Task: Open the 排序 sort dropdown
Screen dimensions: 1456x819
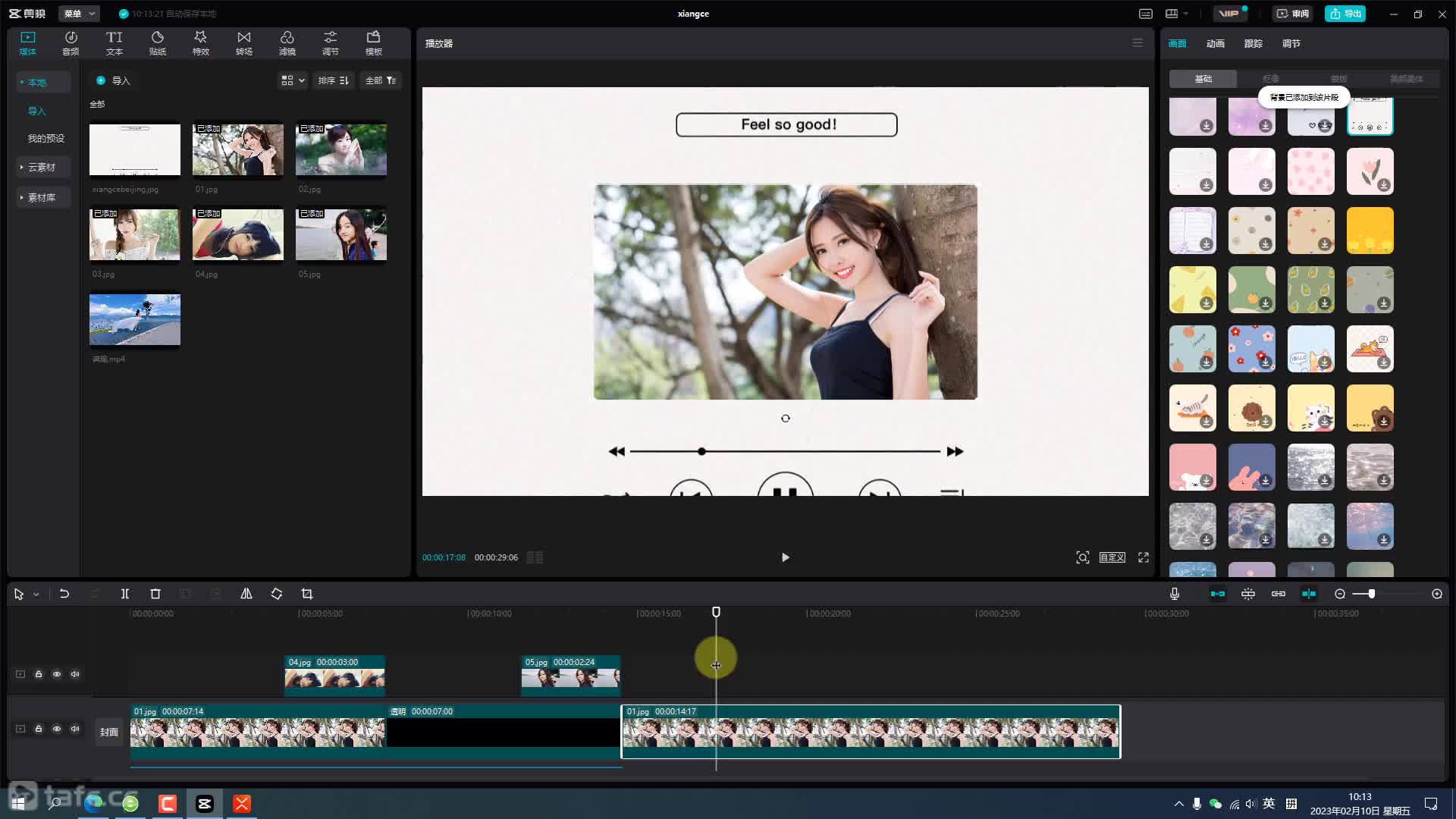Action: click(x=334, y=80)
